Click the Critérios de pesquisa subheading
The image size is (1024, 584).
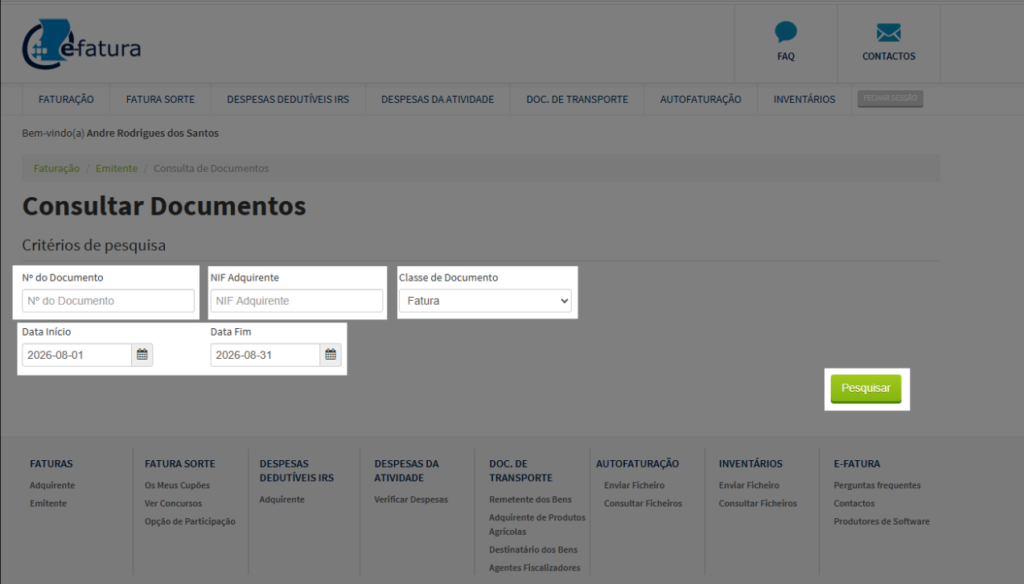tap(94, 245)
